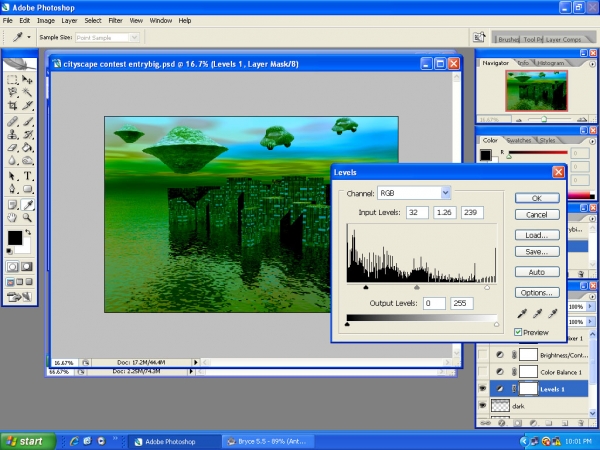Open the layer Opacity 100% slider arrow

click(x=589, y=307)
